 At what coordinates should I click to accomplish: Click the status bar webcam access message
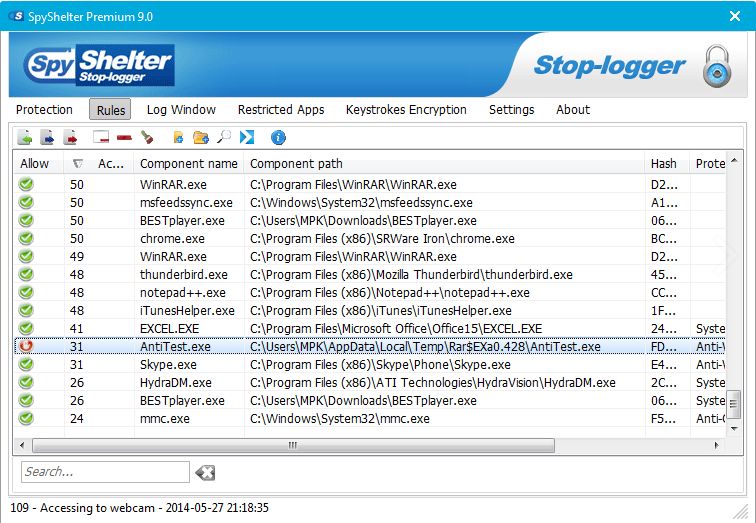click(x=139, y=508)
